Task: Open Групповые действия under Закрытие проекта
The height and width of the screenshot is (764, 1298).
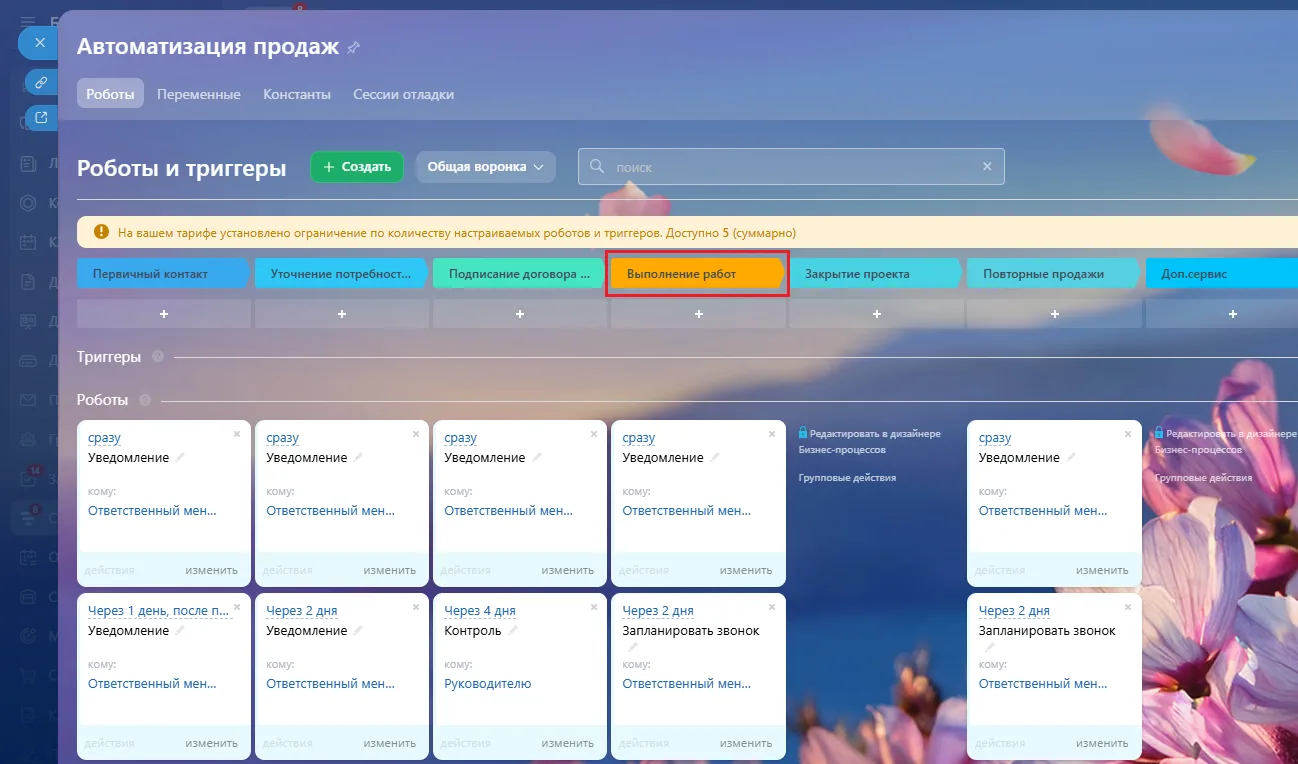Action: (x=847, y=478)
